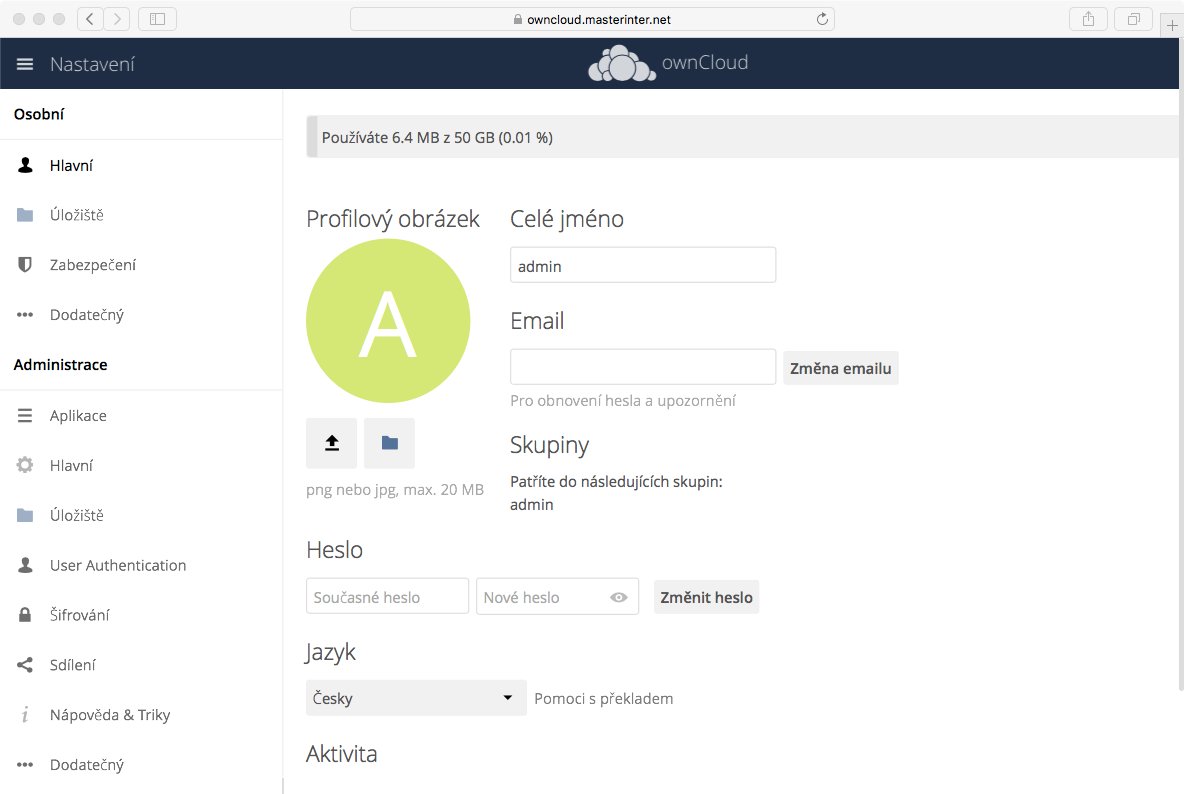Show Safari tab overview
This screenshot has height=794, width=1184.
tap(1133, 19)
